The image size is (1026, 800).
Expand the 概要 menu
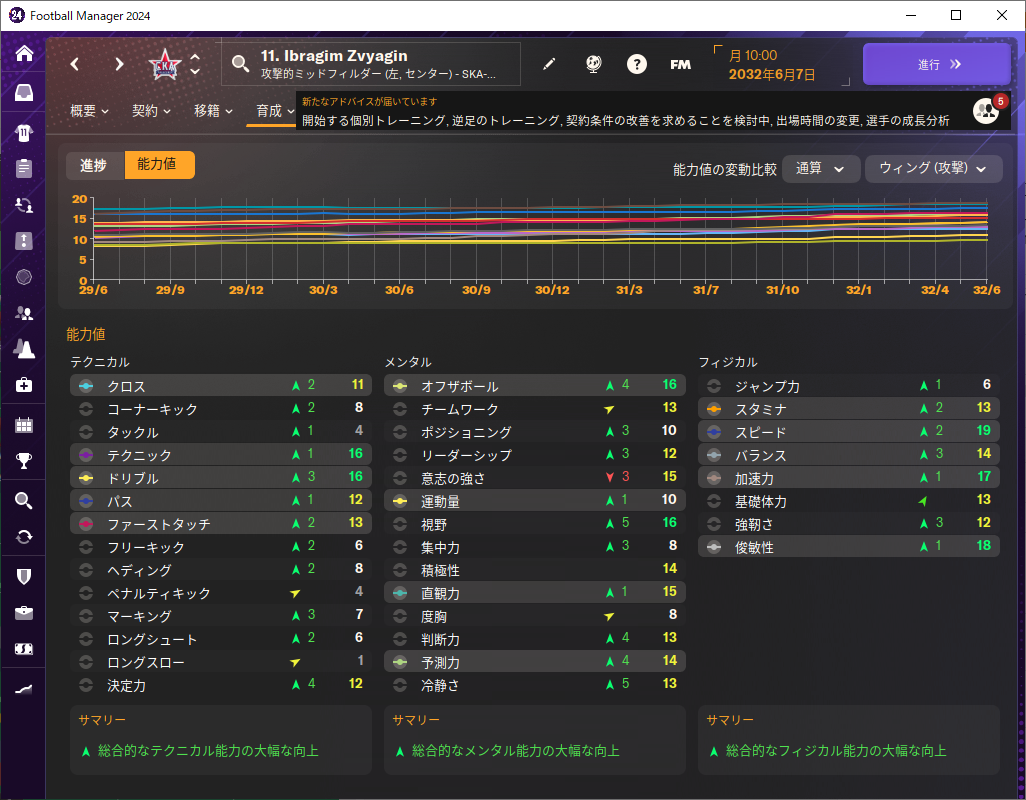point(90,111)
